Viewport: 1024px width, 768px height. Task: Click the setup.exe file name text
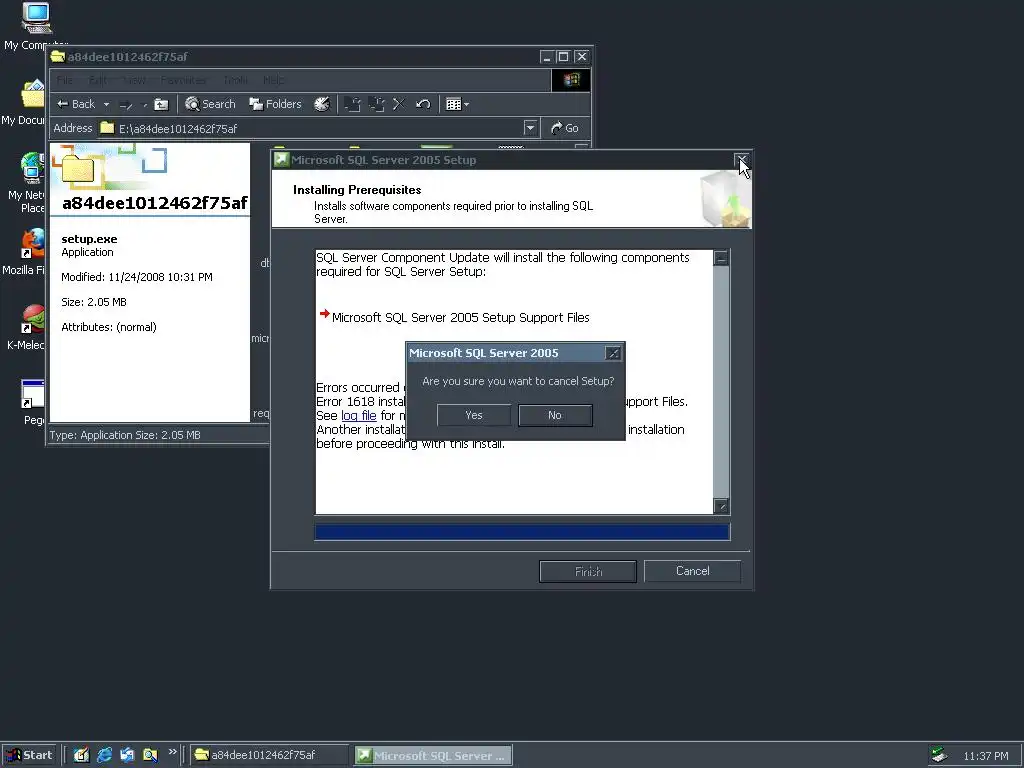pyautogui.click(x=89, y=239)
